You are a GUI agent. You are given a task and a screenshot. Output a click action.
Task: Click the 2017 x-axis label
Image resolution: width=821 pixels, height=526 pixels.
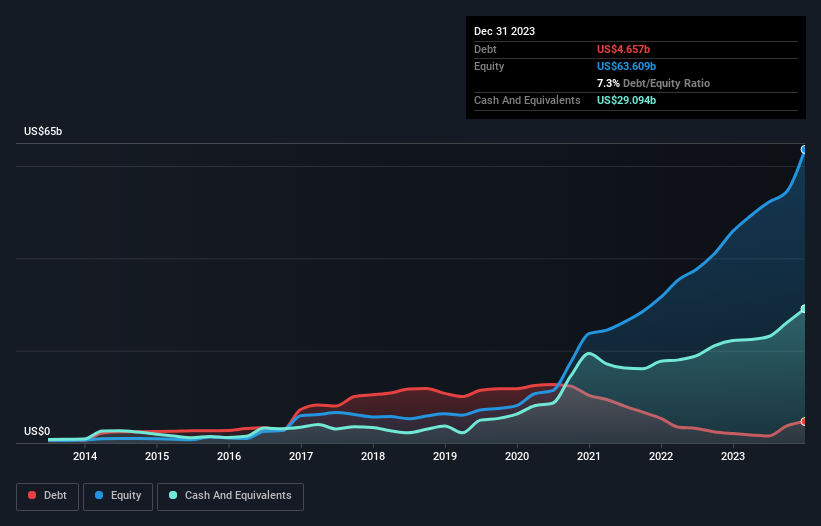[301, 456]
